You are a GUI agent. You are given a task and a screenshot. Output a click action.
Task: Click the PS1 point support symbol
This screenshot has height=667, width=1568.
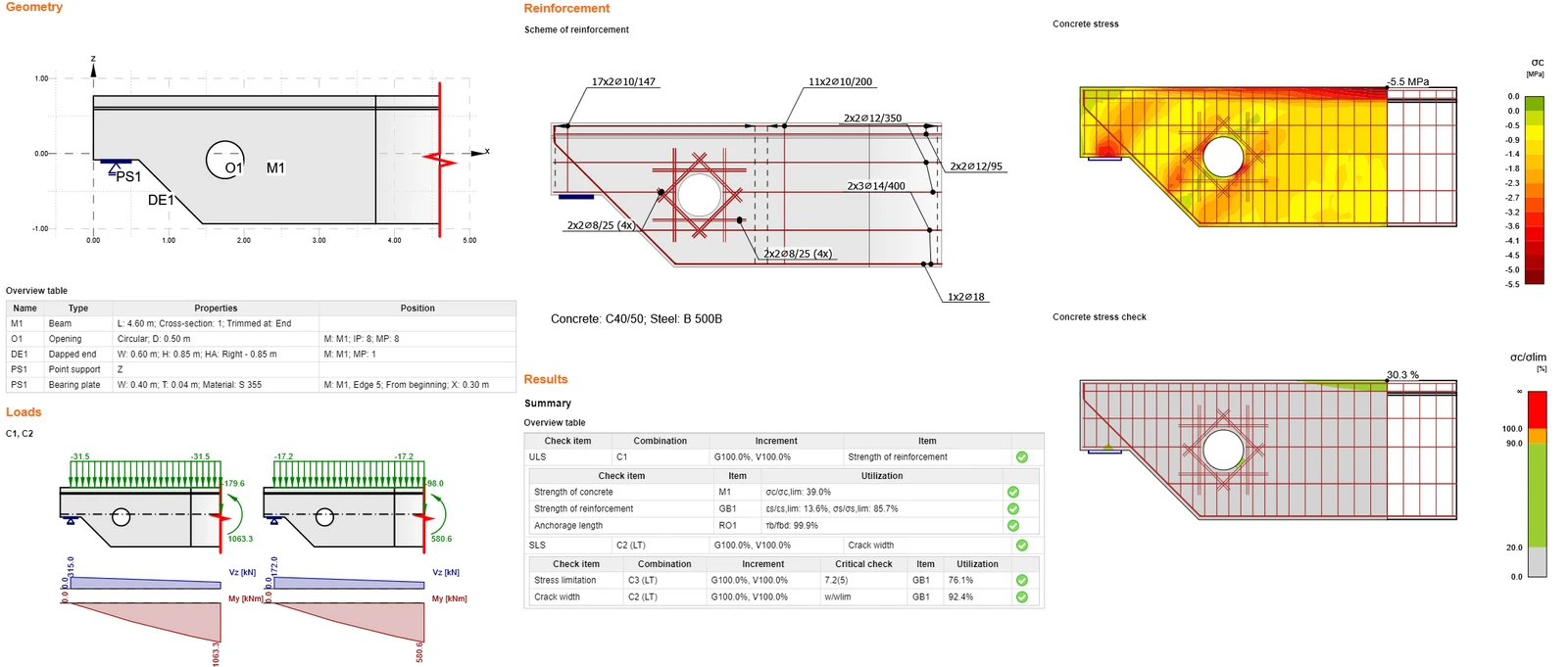pos(117,166)
